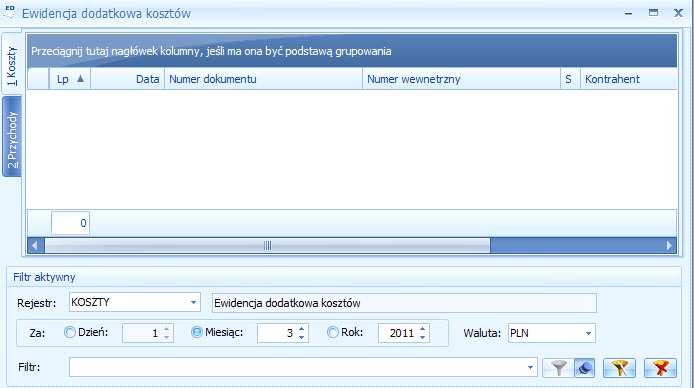Click the Lp summary cell showing 0
The width and height of the screenshot is (694, 388).
point(70,223)
